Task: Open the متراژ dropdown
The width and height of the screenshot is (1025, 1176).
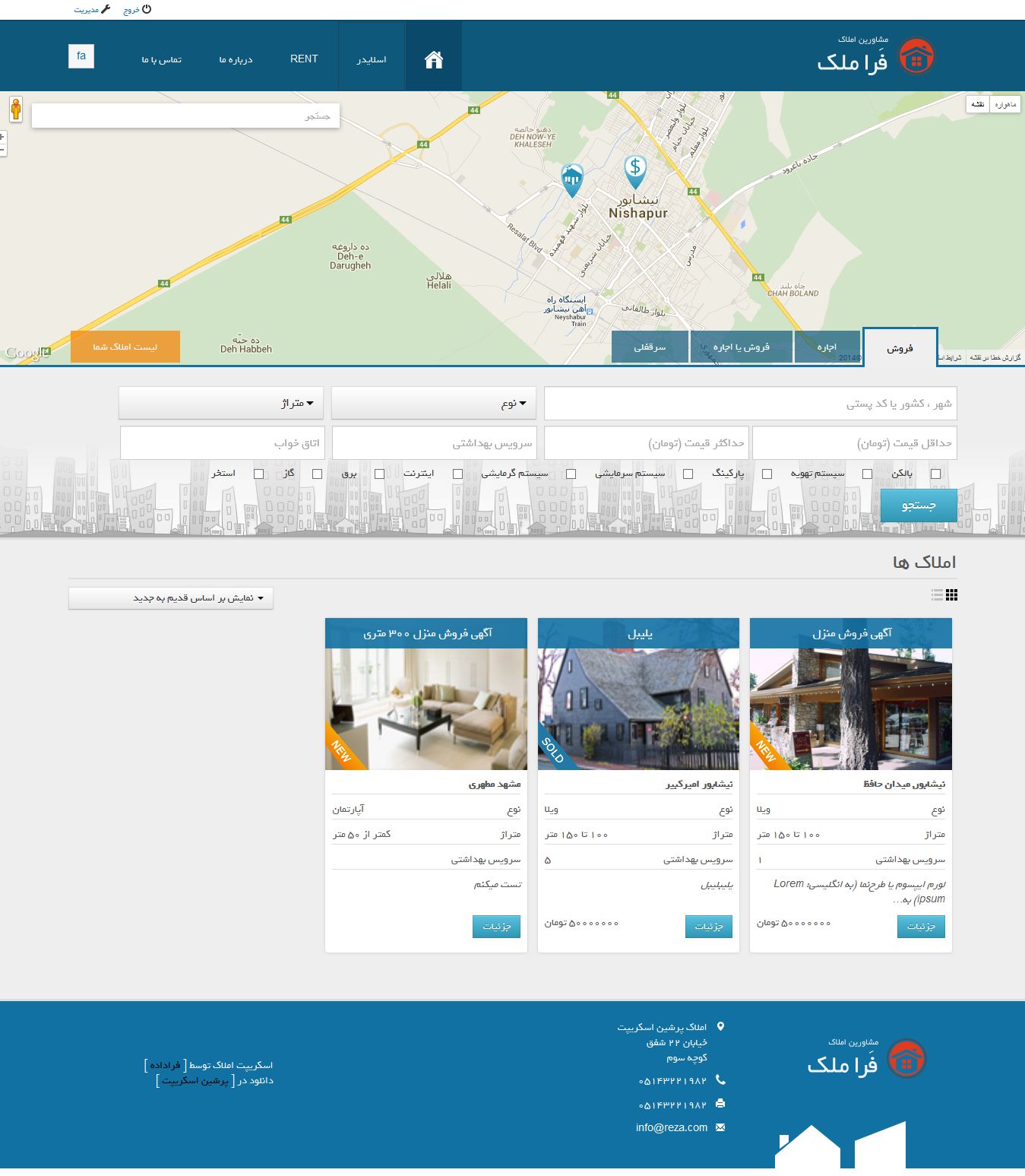Action: tap(221, 403)
